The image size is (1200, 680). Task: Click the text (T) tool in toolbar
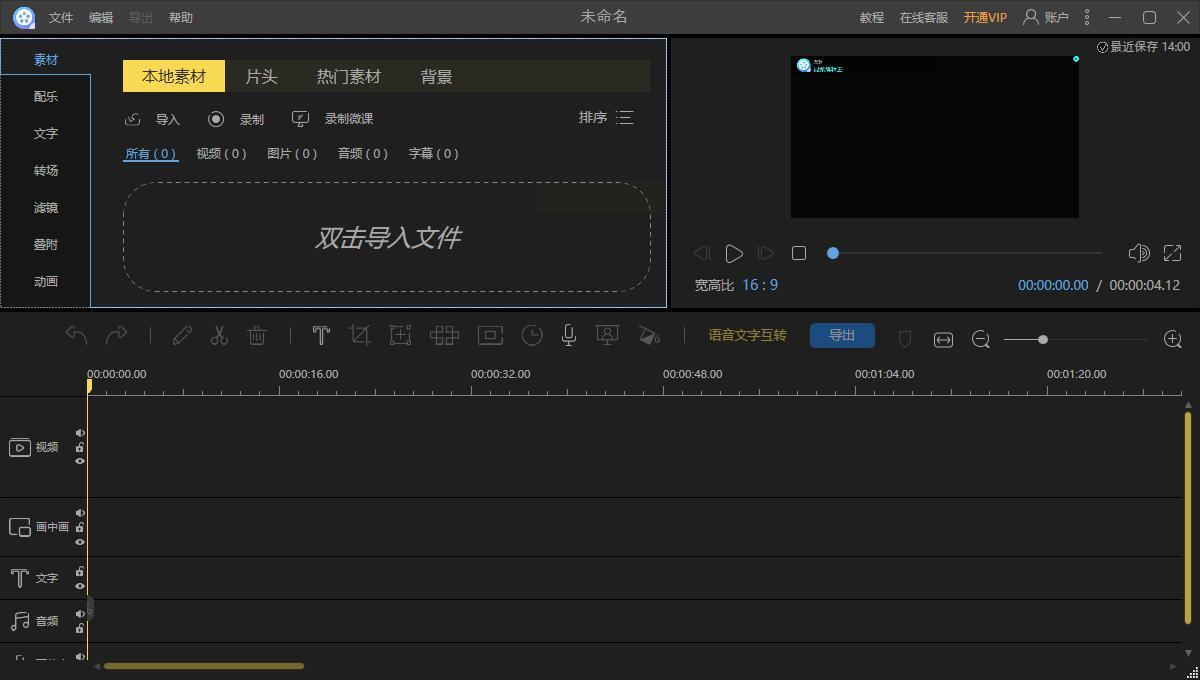321,336
